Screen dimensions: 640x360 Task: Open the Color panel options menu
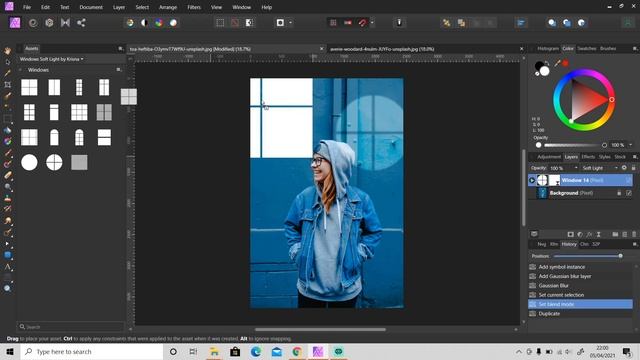635,49
